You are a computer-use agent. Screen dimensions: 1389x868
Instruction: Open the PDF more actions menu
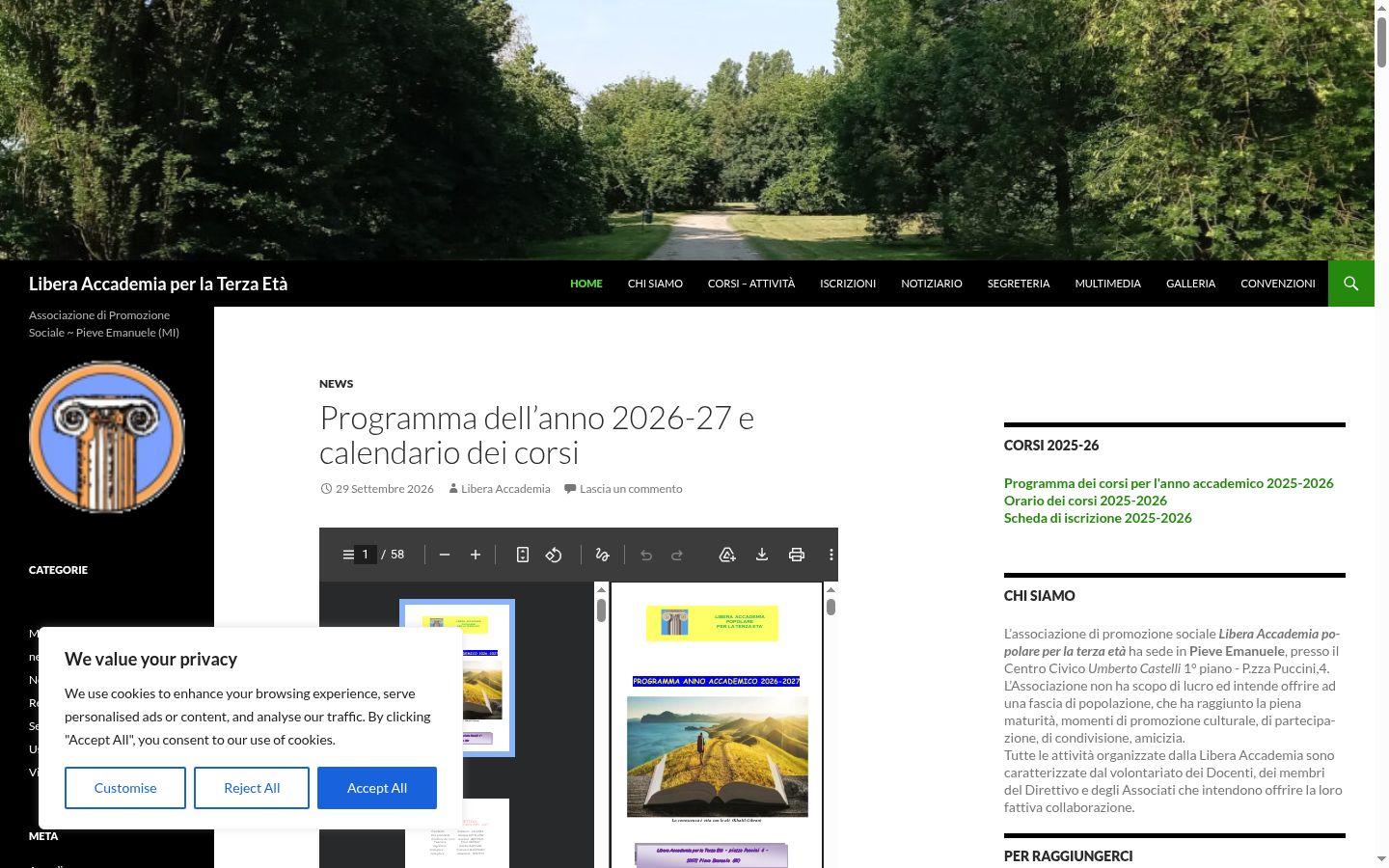(831, 555)
